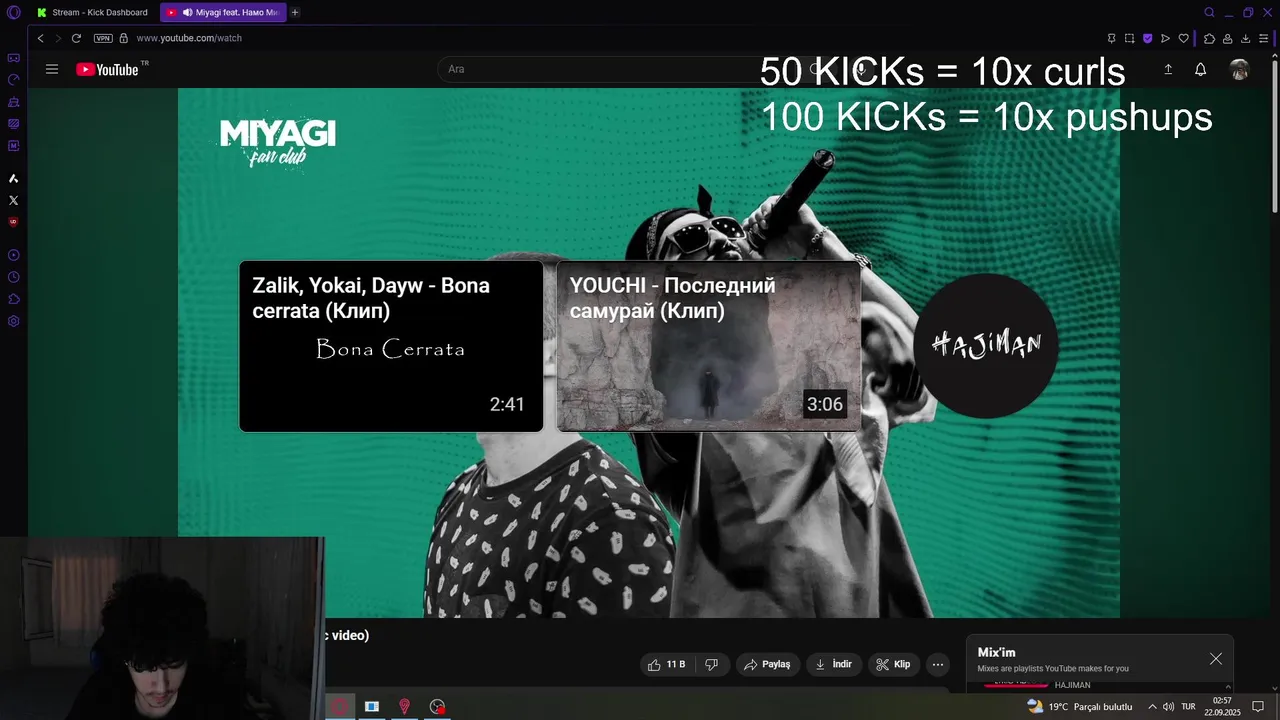Mute the tab audio speaker icon

[x=187, y=12]
